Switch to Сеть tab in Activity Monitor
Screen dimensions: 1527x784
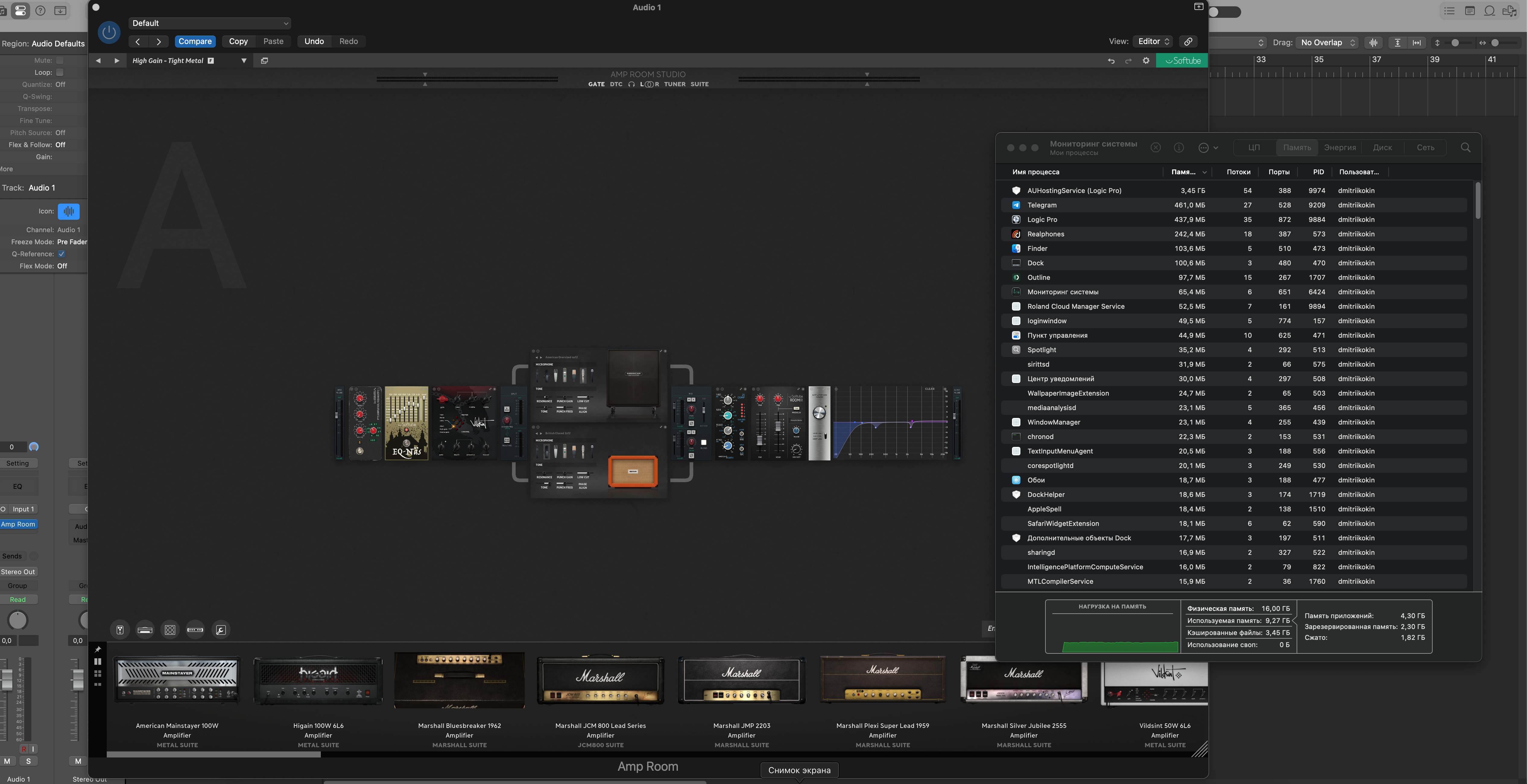pyautogui.click(x=1426, y=147)
